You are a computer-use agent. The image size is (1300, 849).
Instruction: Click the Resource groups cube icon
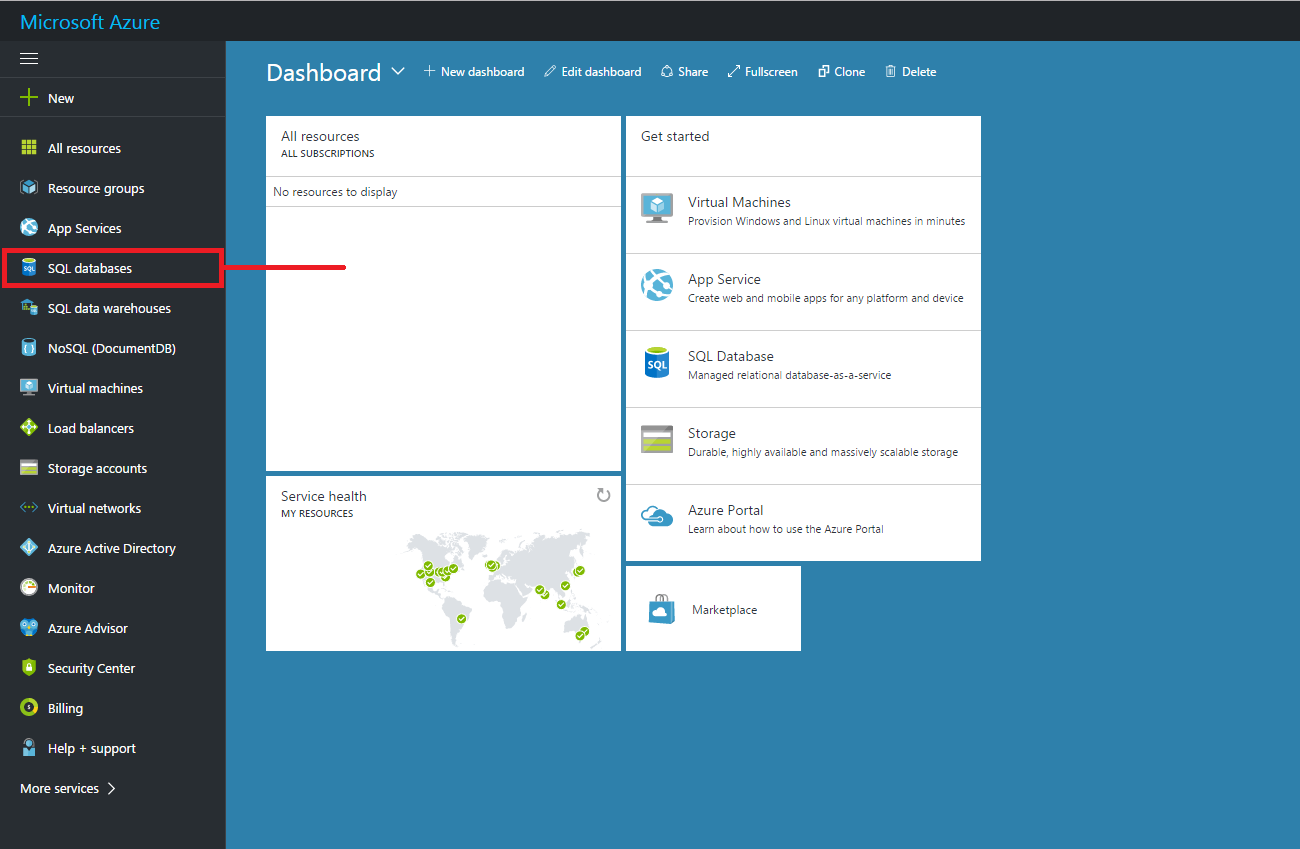pos(29,188)
